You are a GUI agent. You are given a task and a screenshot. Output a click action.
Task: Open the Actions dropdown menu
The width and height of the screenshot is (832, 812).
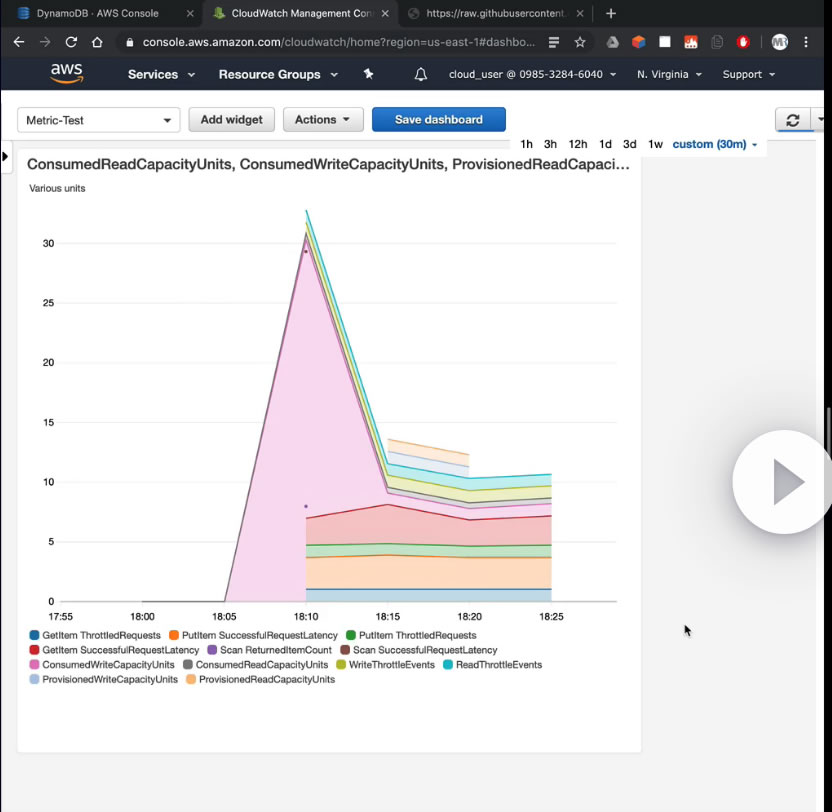[x=322, y=120]
